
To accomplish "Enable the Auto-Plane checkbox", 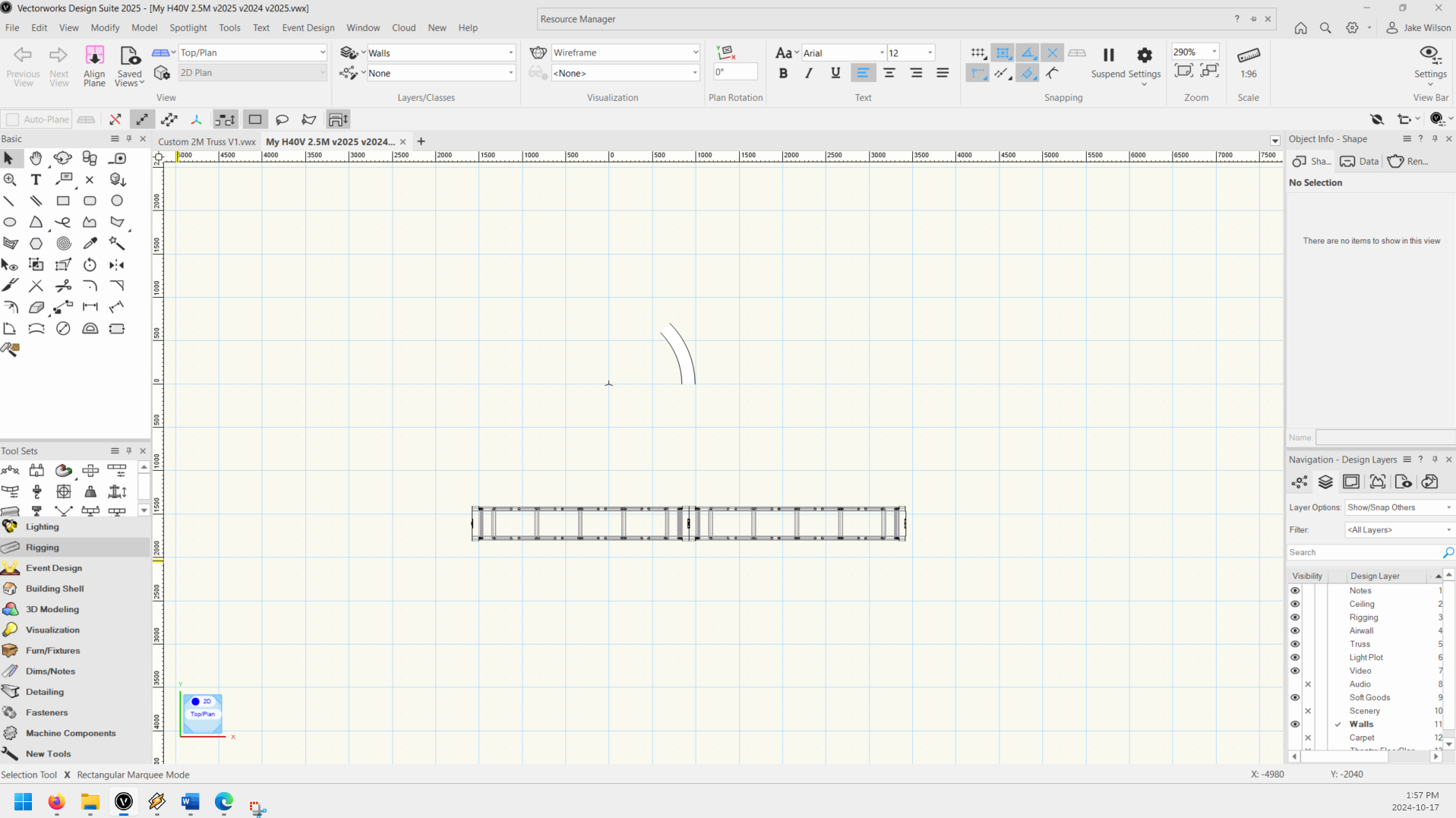I will tap(13, 119).
